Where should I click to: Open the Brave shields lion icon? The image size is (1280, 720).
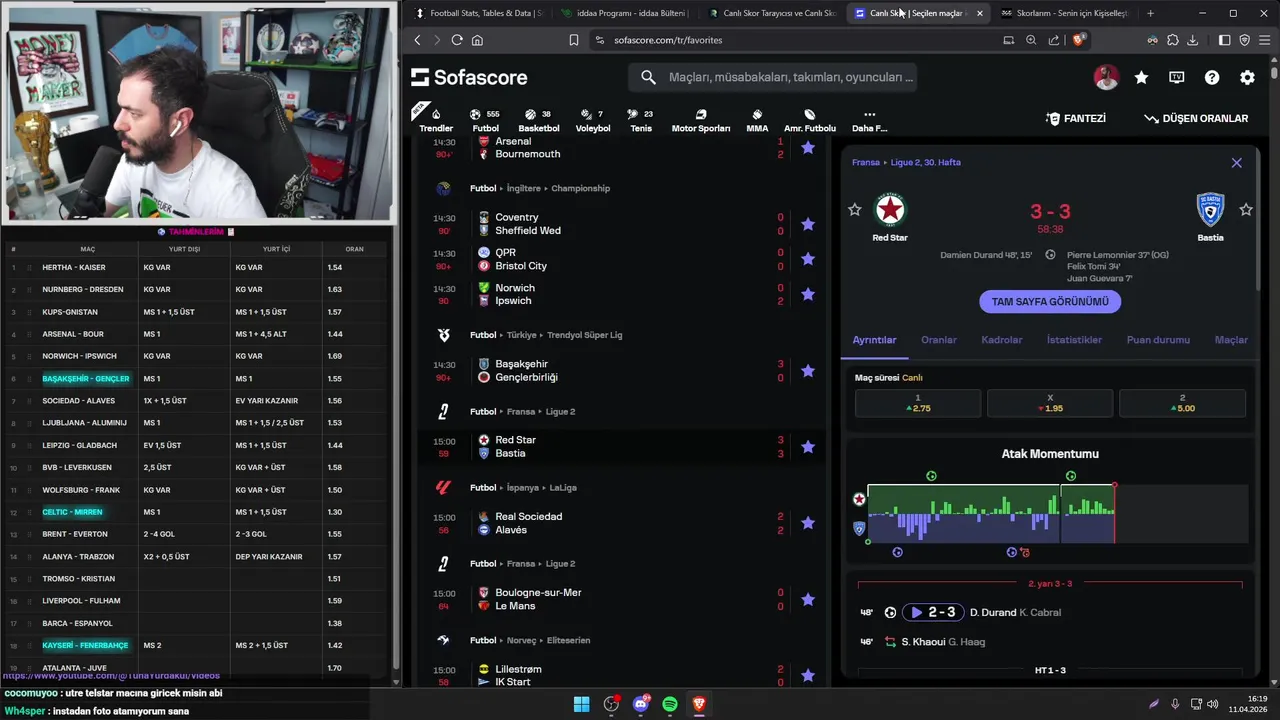coord(1079,40)
